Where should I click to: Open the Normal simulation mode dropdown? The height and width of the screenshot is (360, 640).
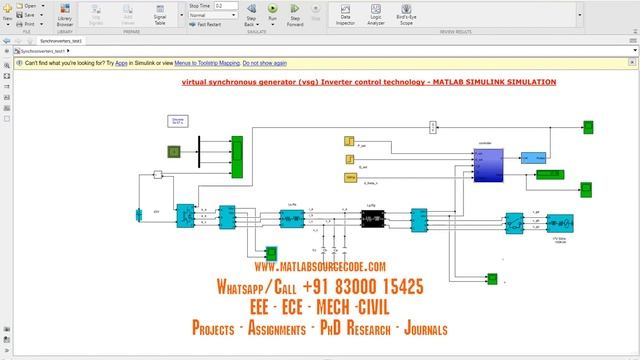(213, 15)
